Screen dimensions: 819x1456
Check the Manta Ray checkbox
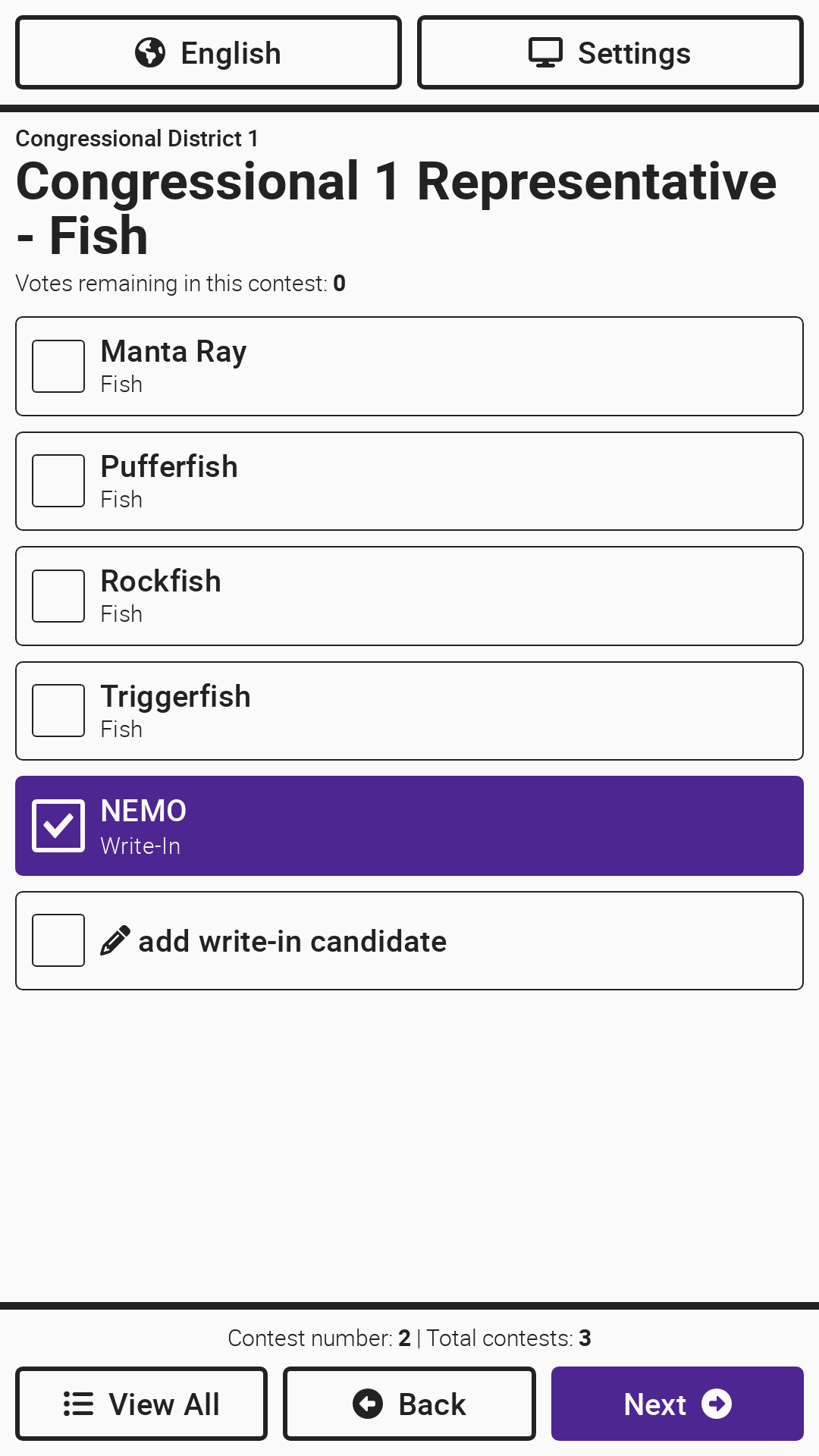click(58, 366)
